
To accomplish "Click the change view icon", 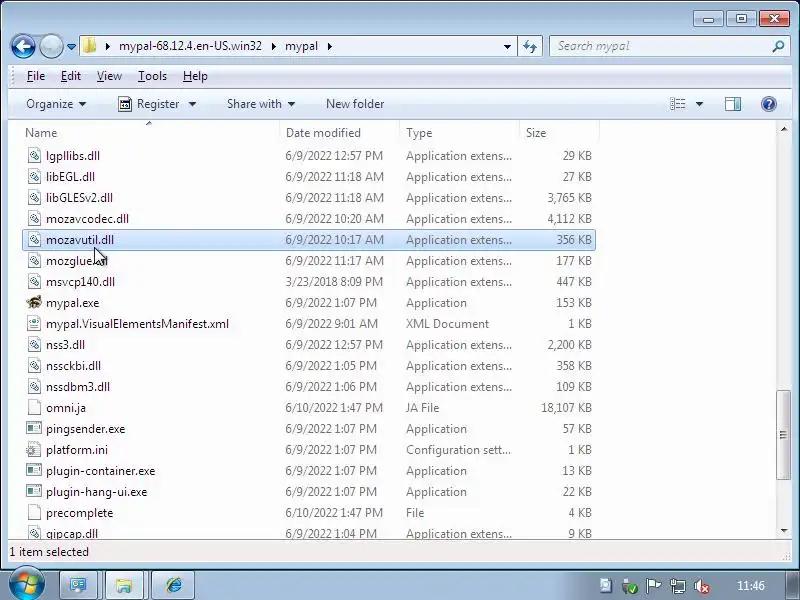I will [x=678, y=104].
